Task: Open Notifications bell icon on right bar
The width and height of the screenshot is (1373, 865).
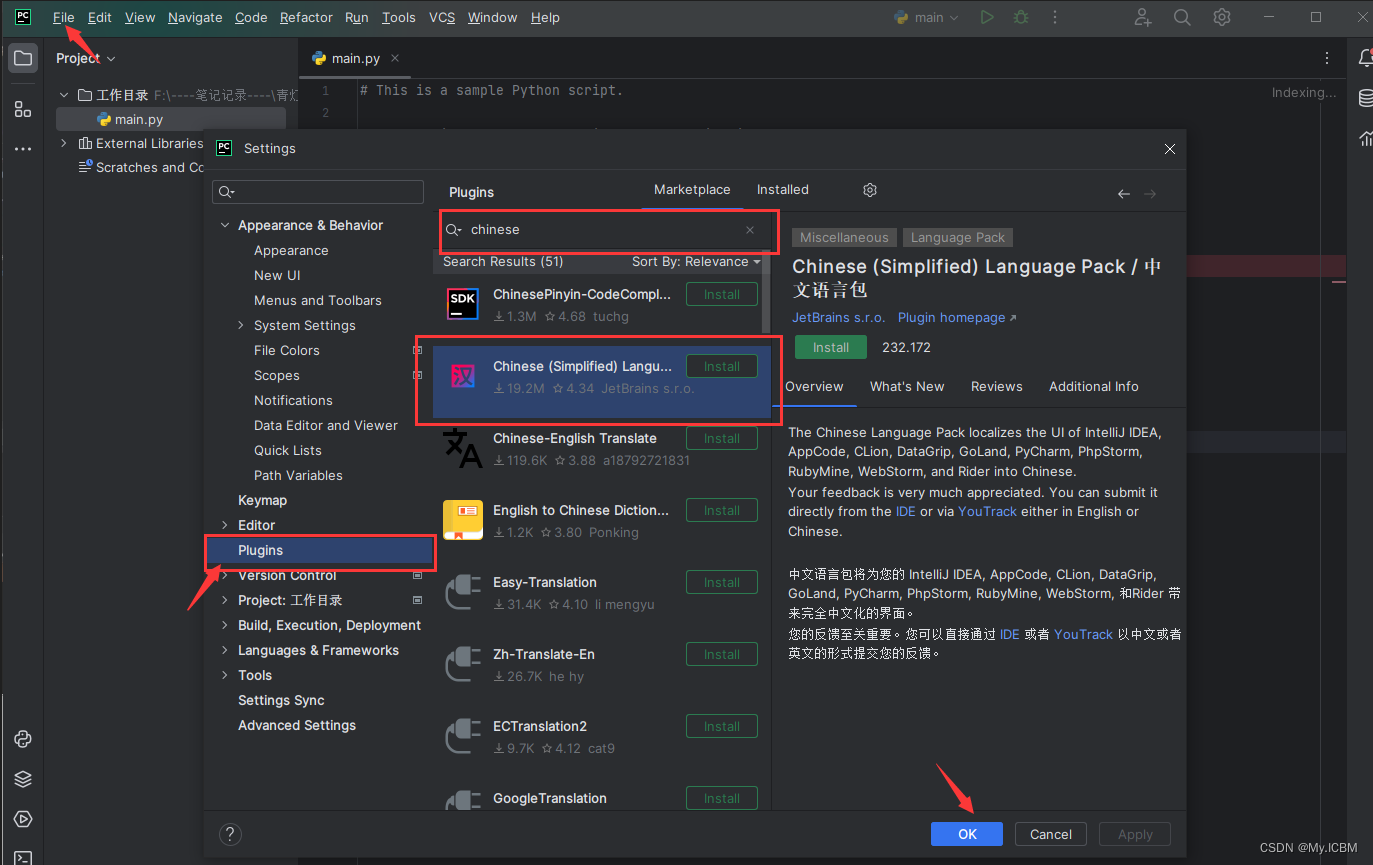Action: coord(1365,58)
